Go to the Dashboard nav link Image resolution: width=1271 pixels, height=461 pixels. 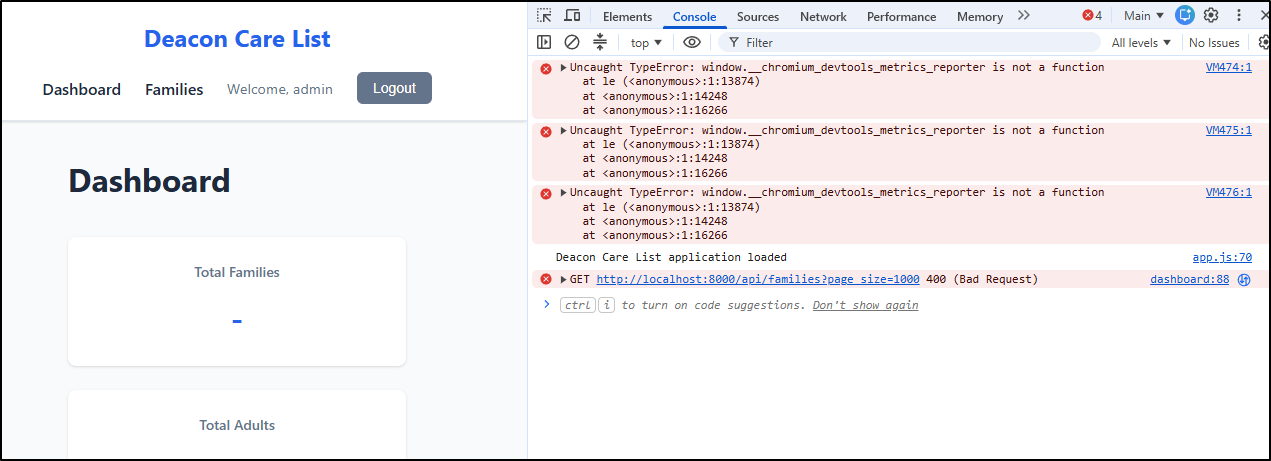coord(81,89)
